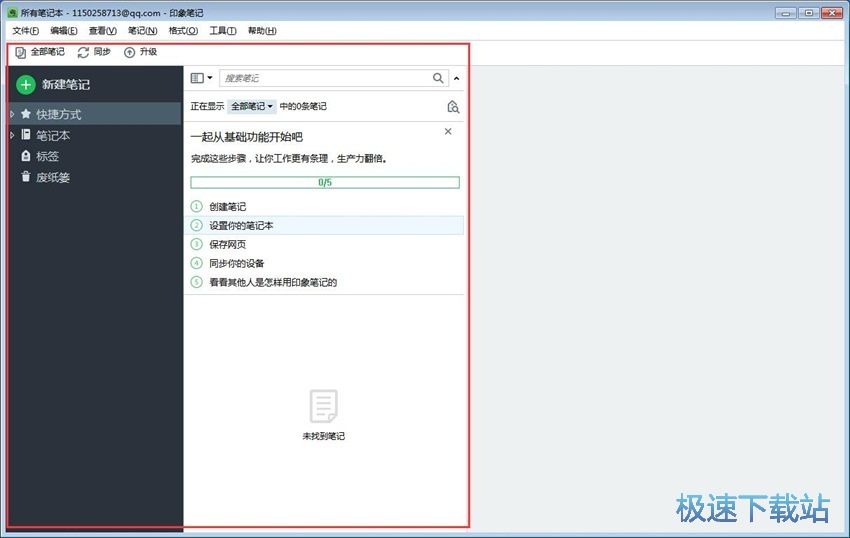Click the All Notes toolbar icon
This screenshot has height=538, width=850.
point(21,53)
